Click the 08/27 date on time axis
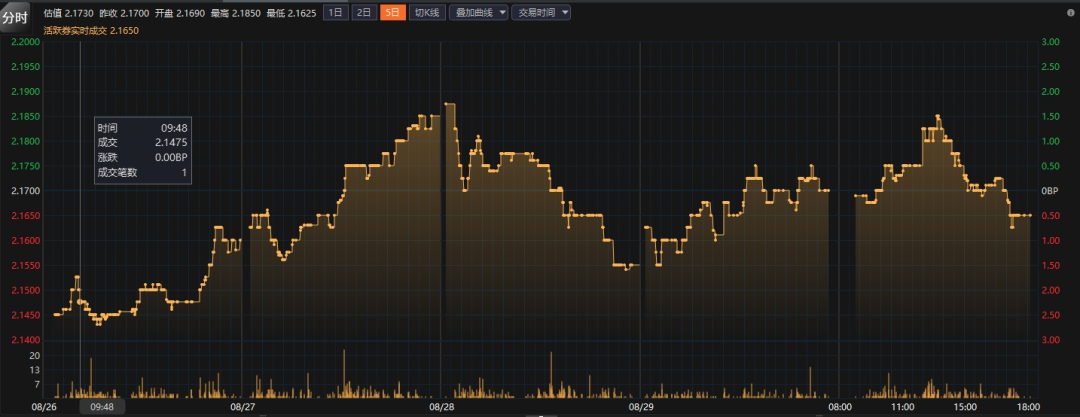1080x417 pixels. click(243, 407)
